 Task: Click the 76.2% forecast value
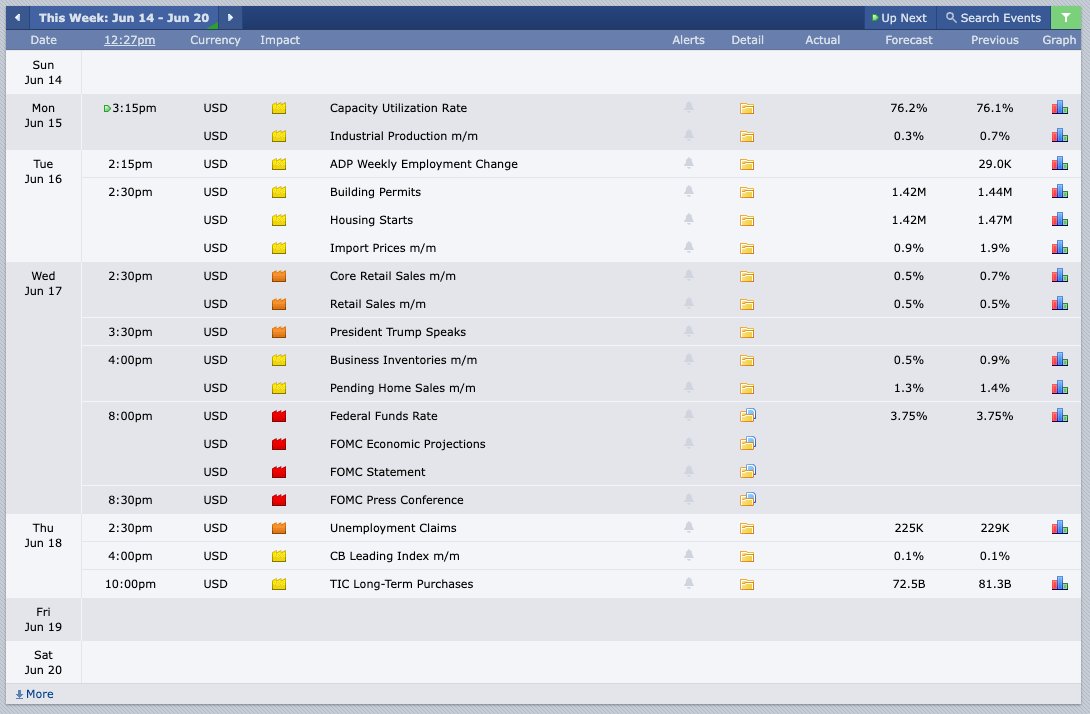(908, 108)
